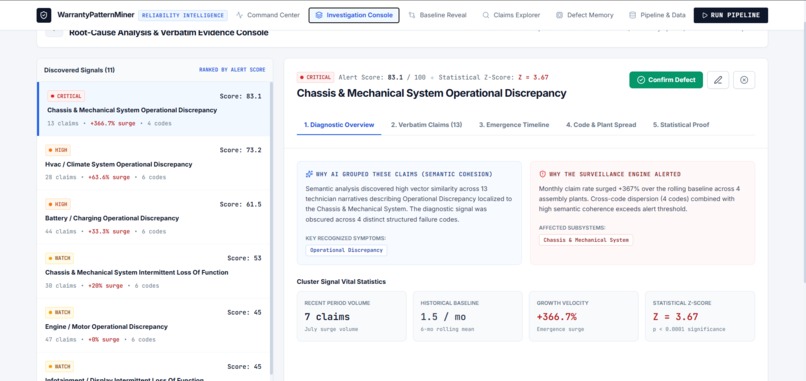Open the Defect Memory tab
This screenshot has height=381, width=806.
coord(584,15)
